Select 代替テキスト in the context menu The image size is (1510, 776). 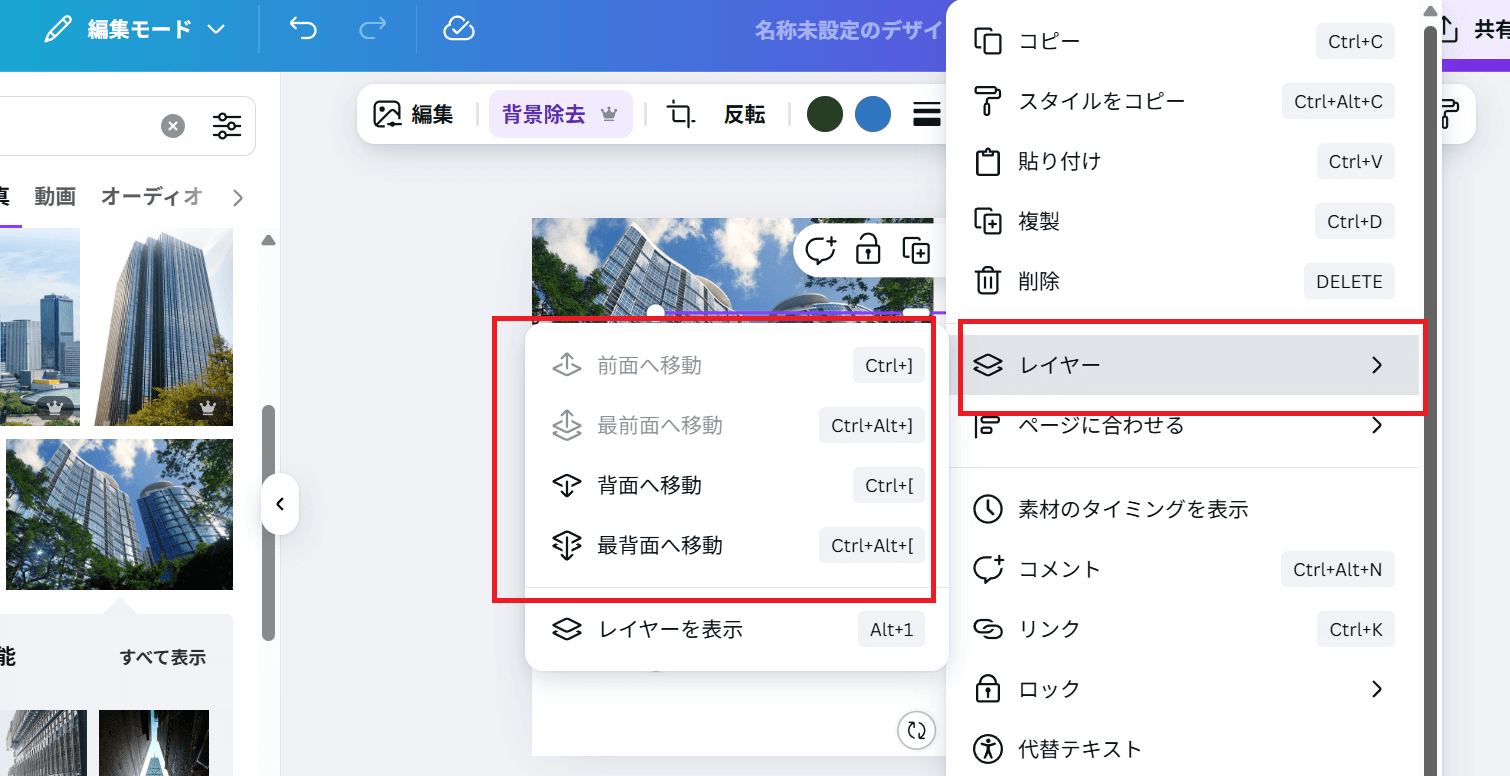[1183, 749]
